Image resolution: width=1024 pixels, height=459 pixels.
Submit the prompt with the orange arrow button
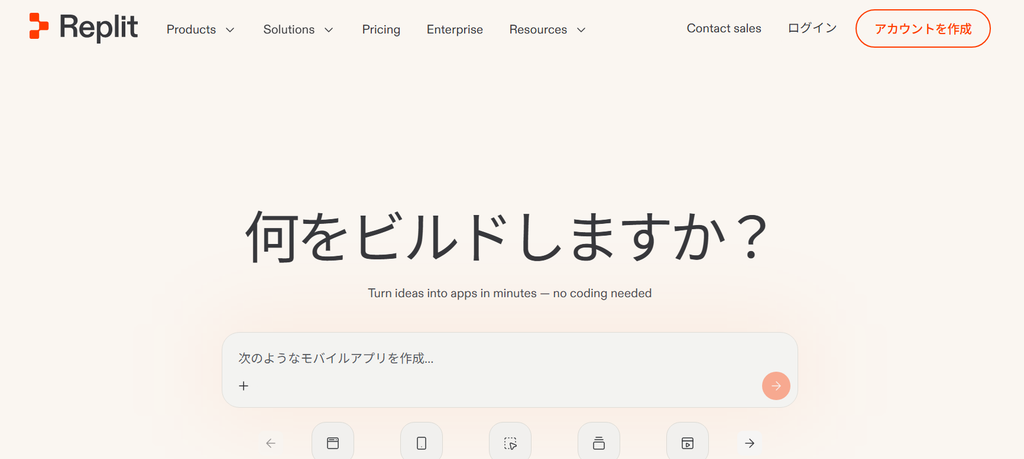click(x=776, y=386)
